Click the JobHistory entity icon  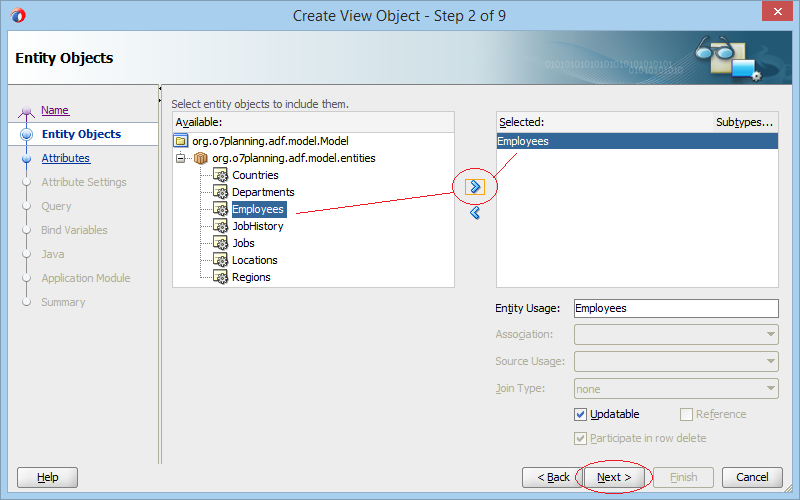[x=220, y=226]
